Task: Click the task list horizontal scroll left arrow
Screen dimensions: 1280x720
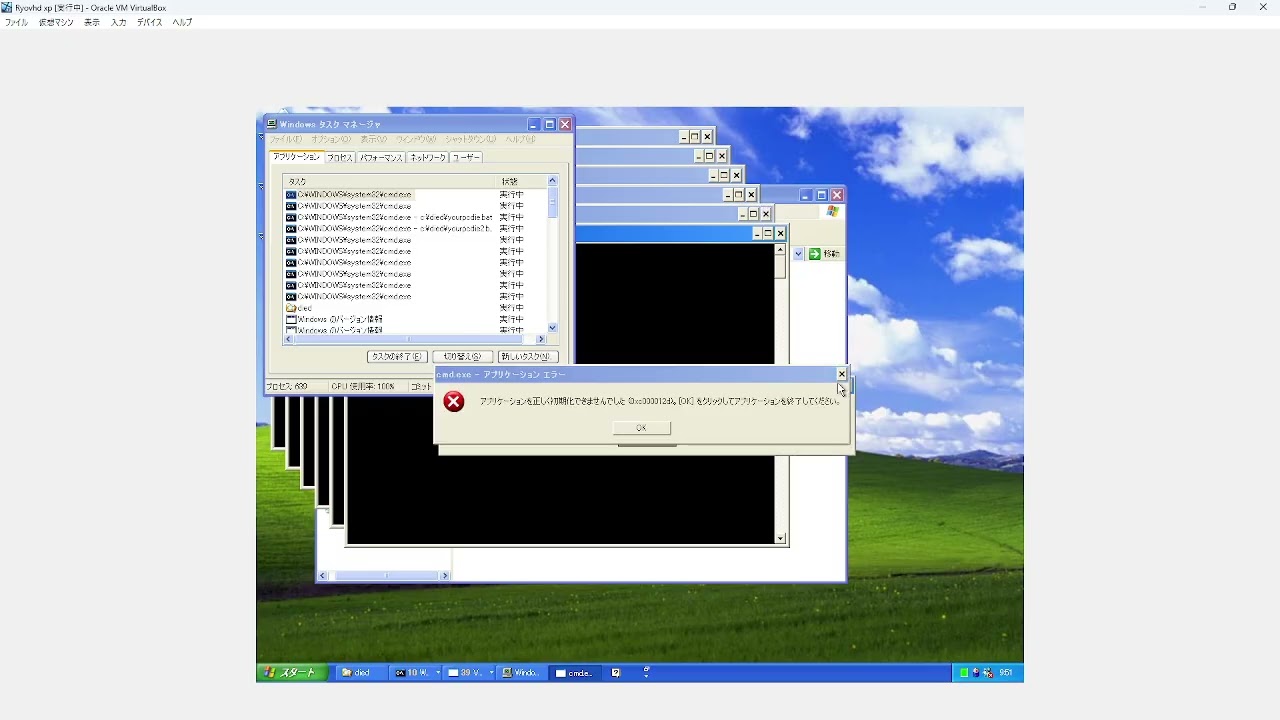Action: tap(290, 339)
